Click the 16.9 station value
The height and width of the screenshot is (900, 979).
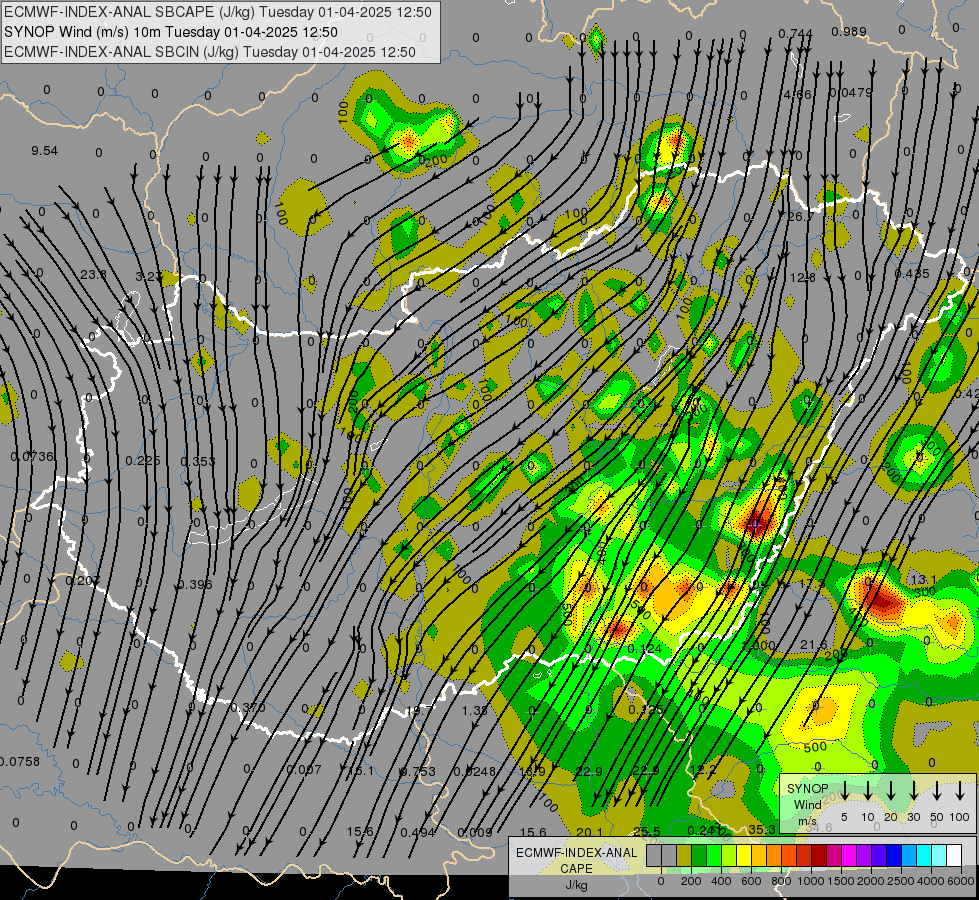click(533, 771)
